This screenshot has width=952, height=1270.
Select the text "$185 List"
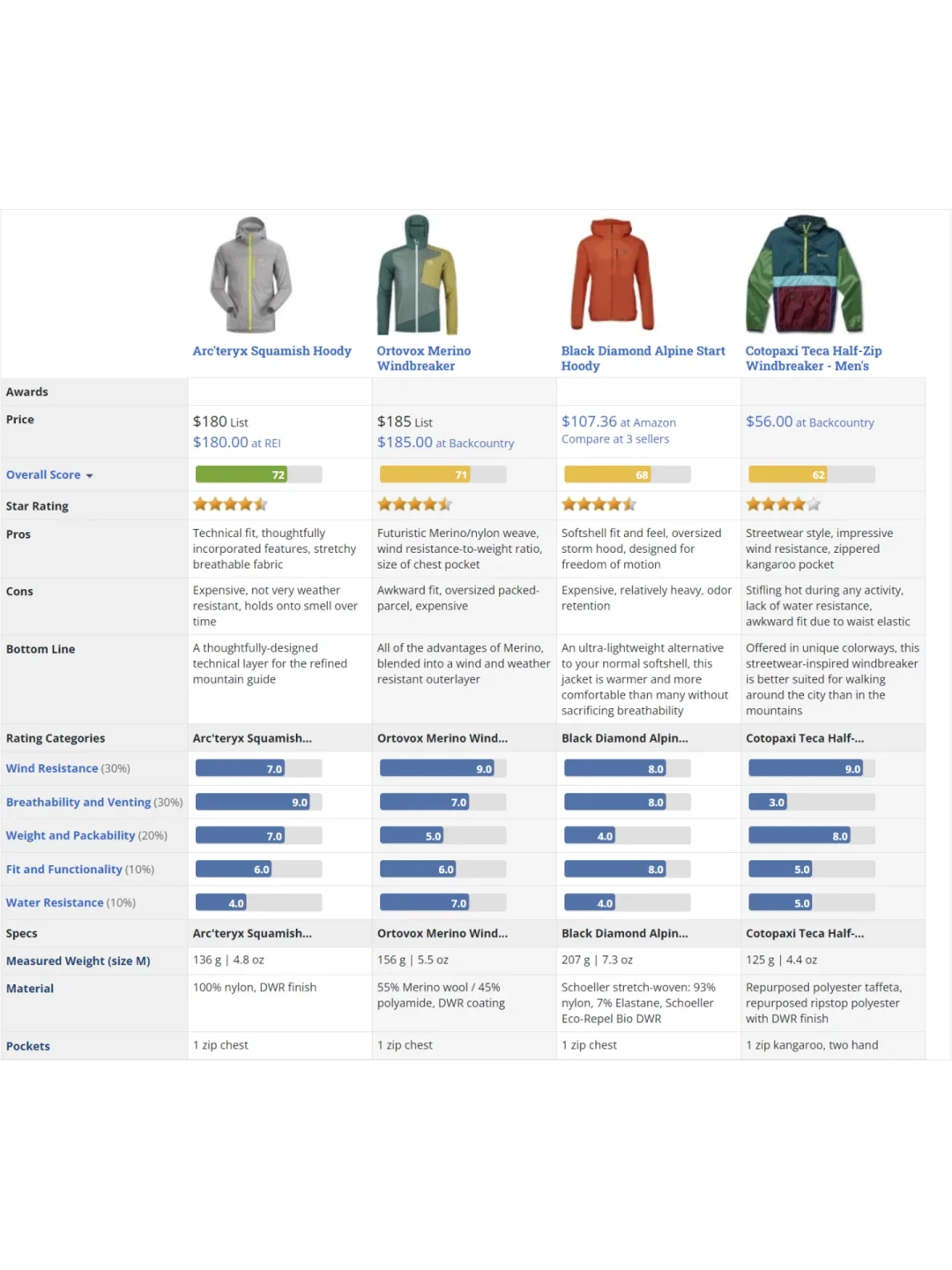point(405,422)
